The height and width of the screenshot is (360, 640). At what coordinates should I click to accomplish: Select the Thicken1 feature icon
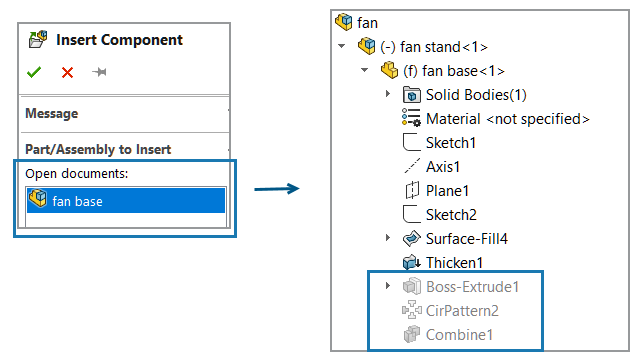411,262
